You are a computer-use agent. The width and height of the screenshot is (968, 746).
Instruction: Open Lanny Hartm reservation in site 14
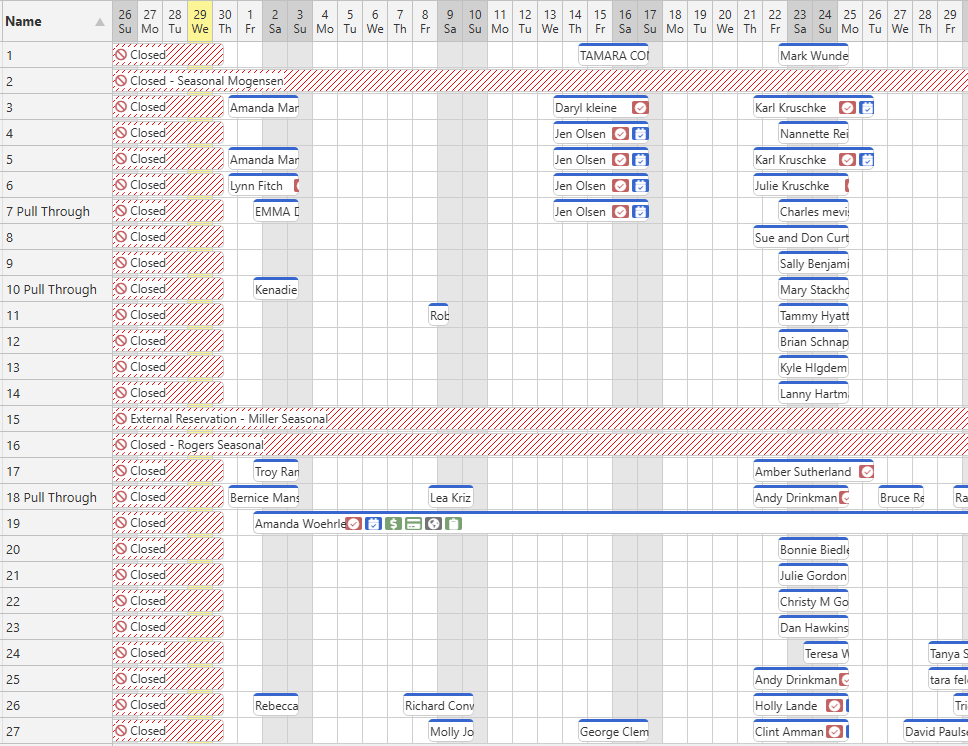click(814, 393)
